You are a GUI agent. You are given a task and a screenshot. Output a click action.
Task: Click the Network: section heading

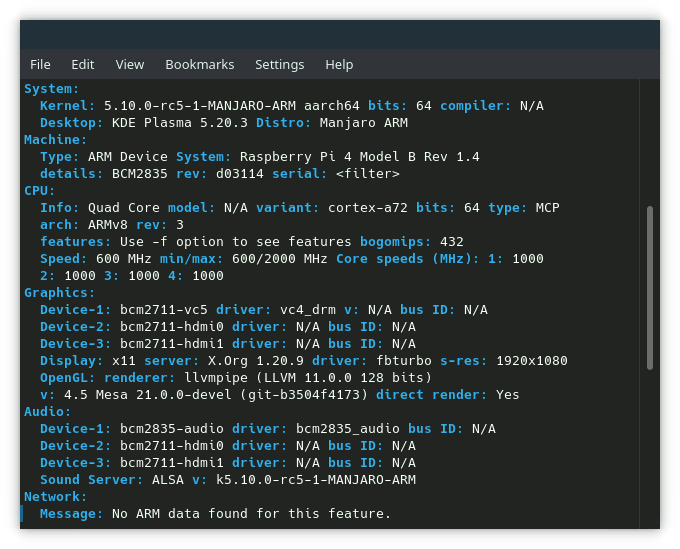(55, 497)
